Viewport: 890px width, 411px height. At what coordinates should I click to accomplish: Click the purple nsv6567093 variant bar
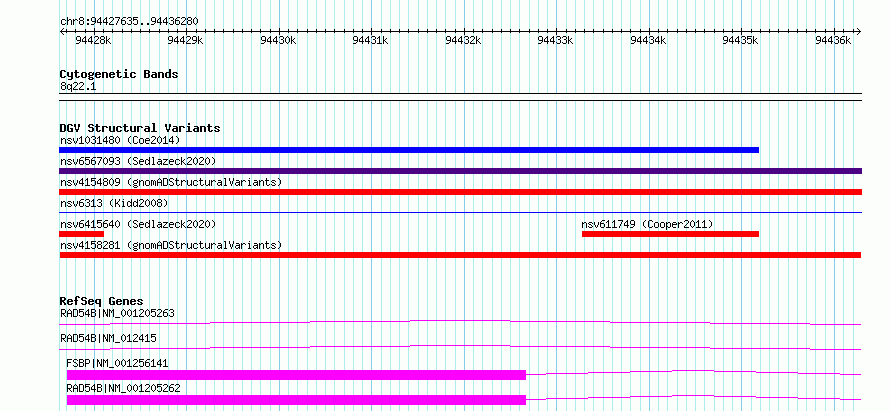tap(460, 171)
